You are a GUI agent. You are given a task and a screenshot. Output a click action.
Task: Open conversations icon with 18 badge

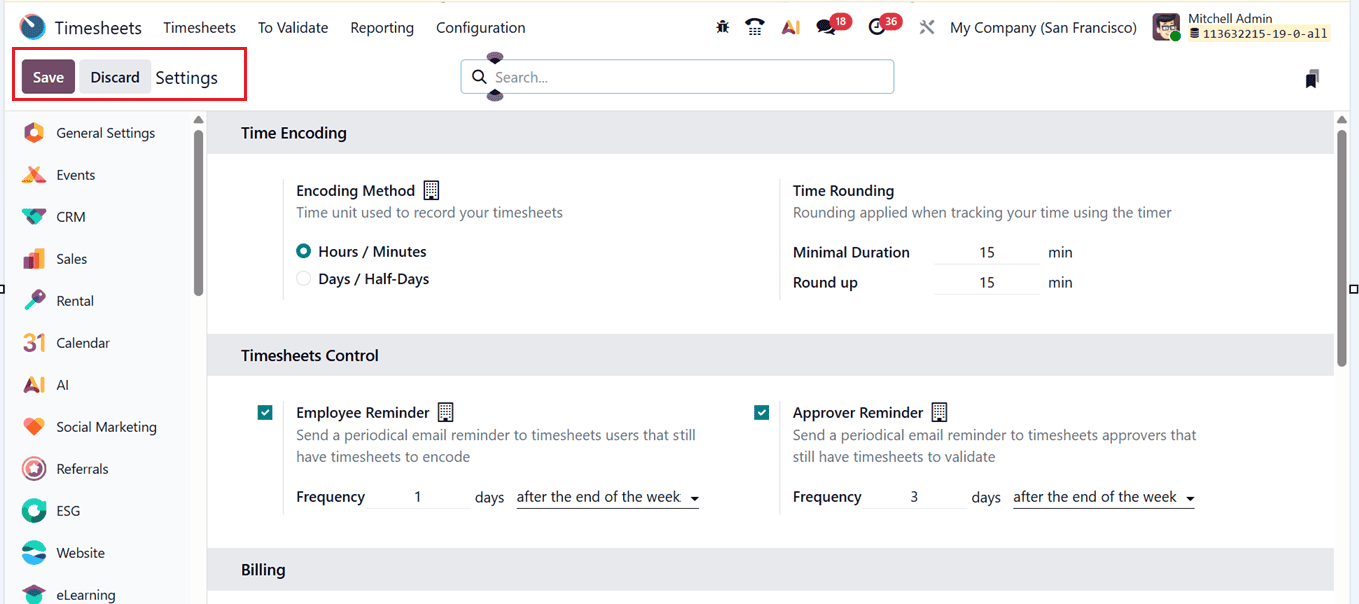click(826, 28)
